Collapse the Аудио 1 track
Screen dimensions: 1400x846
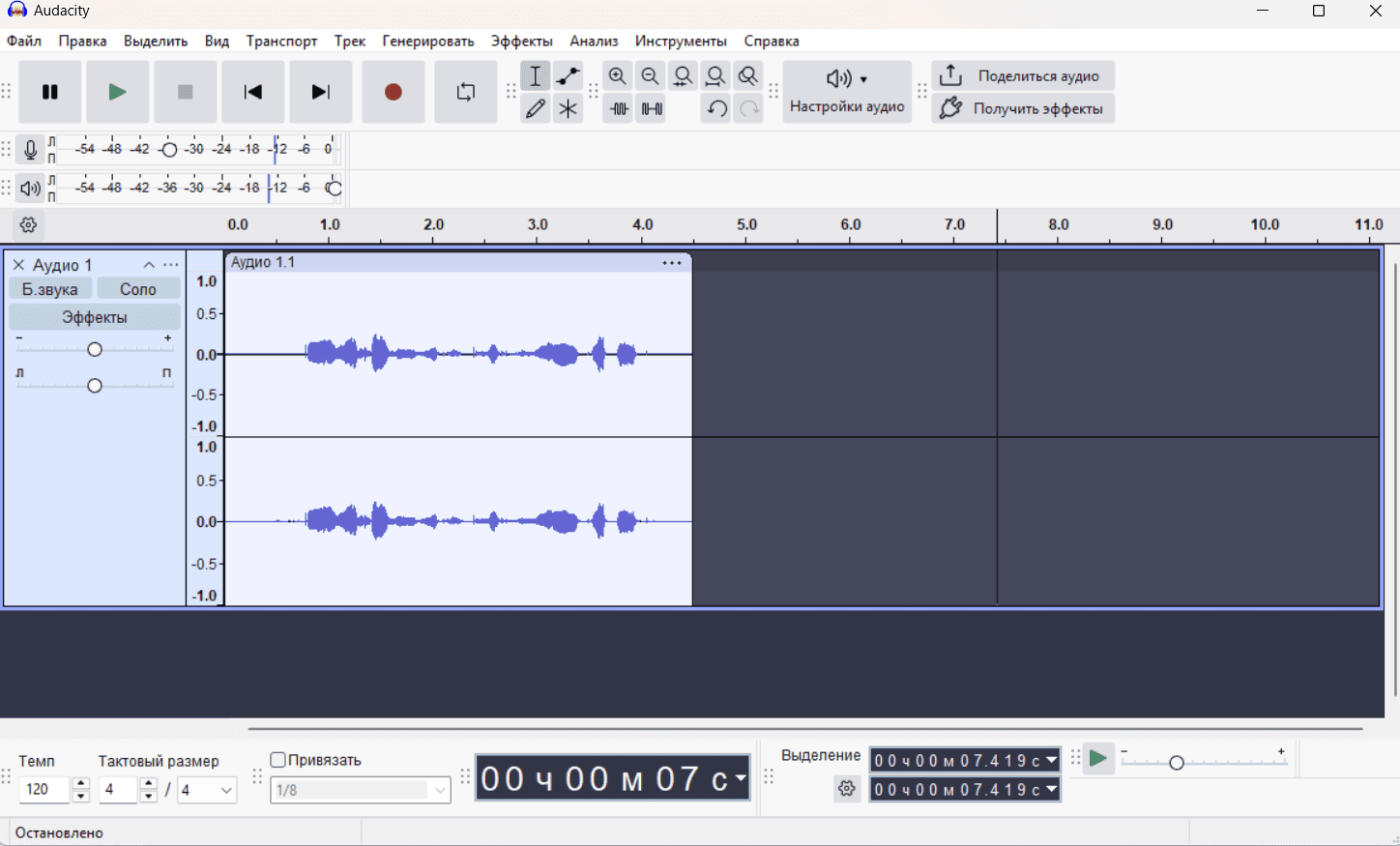(149, 265)
